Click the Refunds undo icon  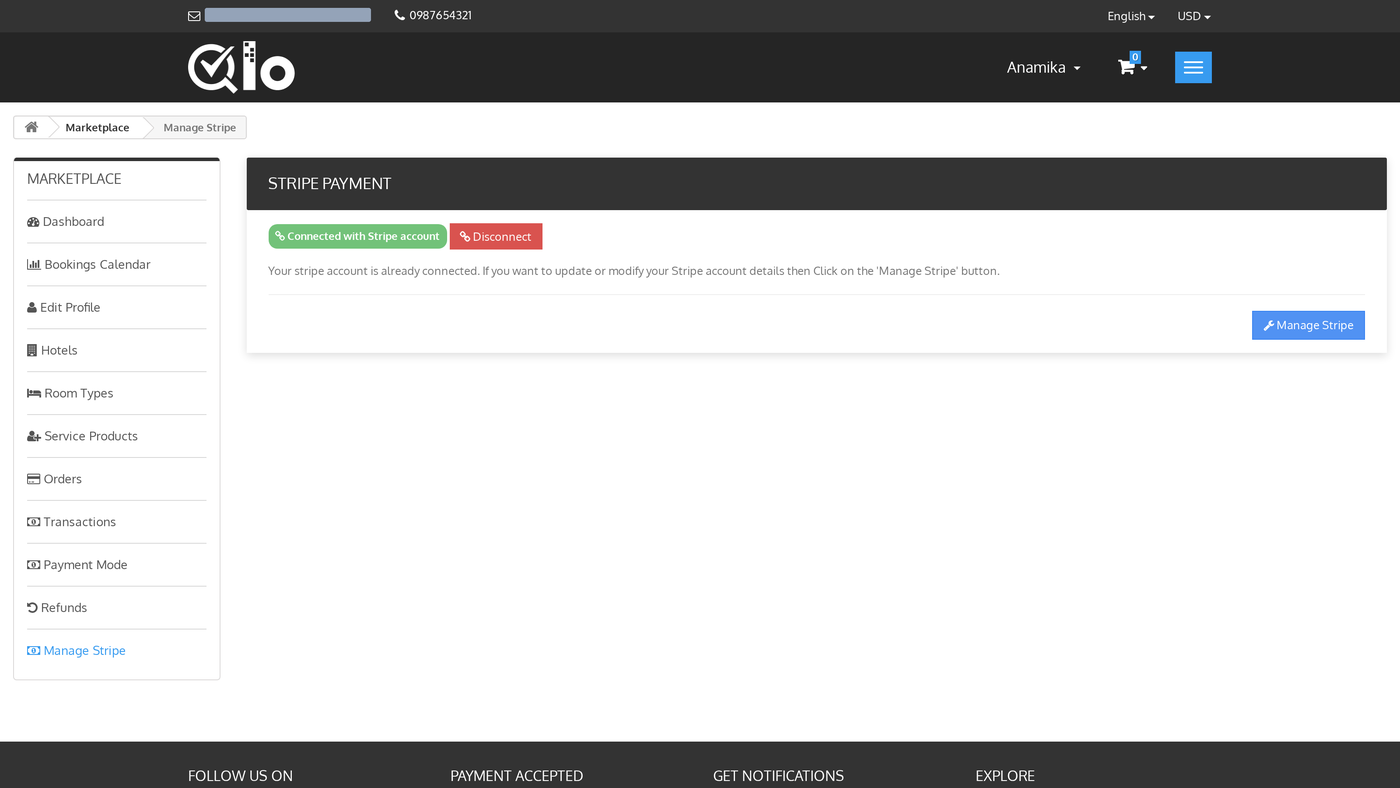[32, 608]
